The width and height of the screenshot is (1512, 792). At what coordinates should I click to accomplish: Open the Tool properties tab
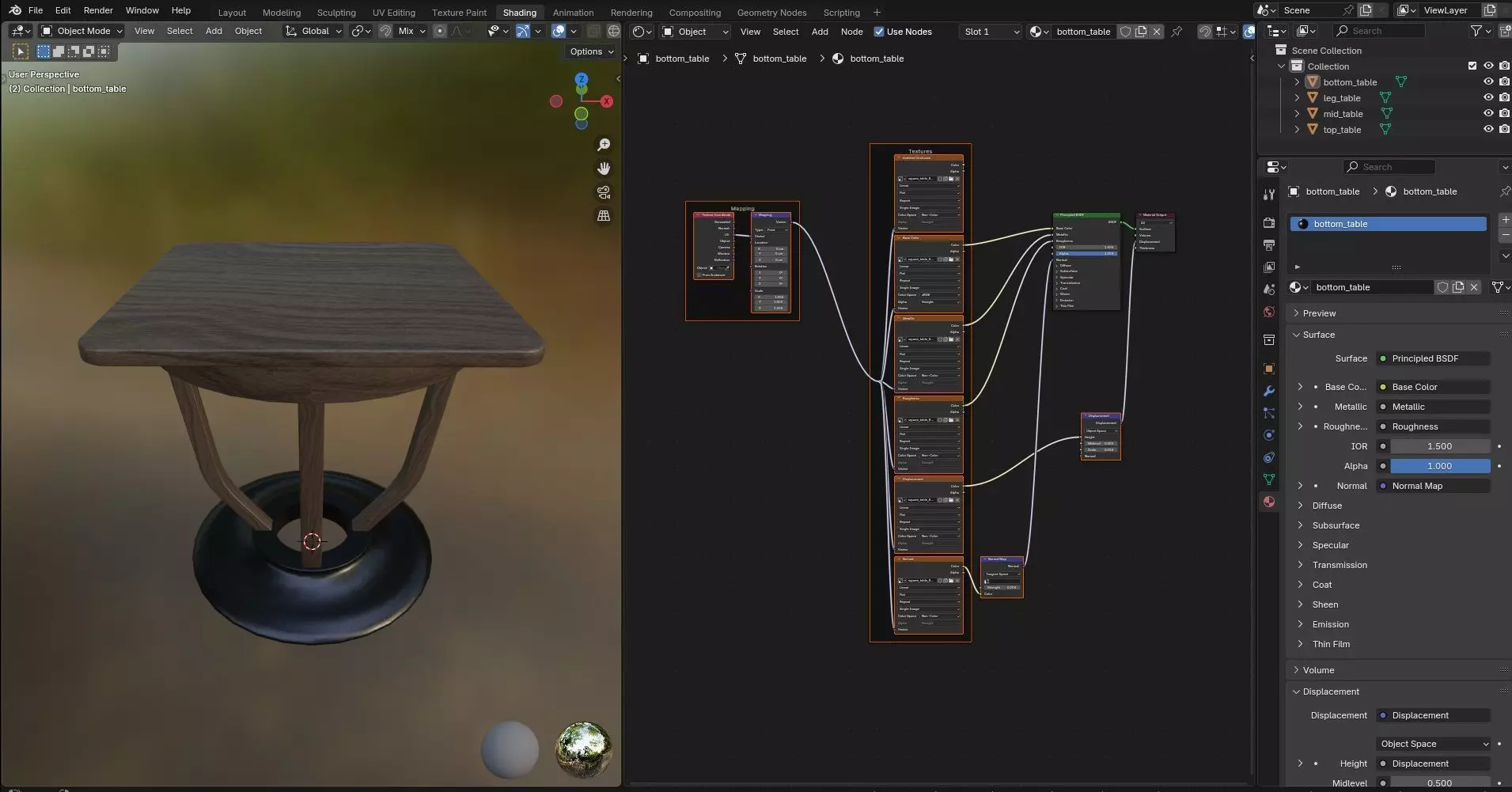(1269, 194)
